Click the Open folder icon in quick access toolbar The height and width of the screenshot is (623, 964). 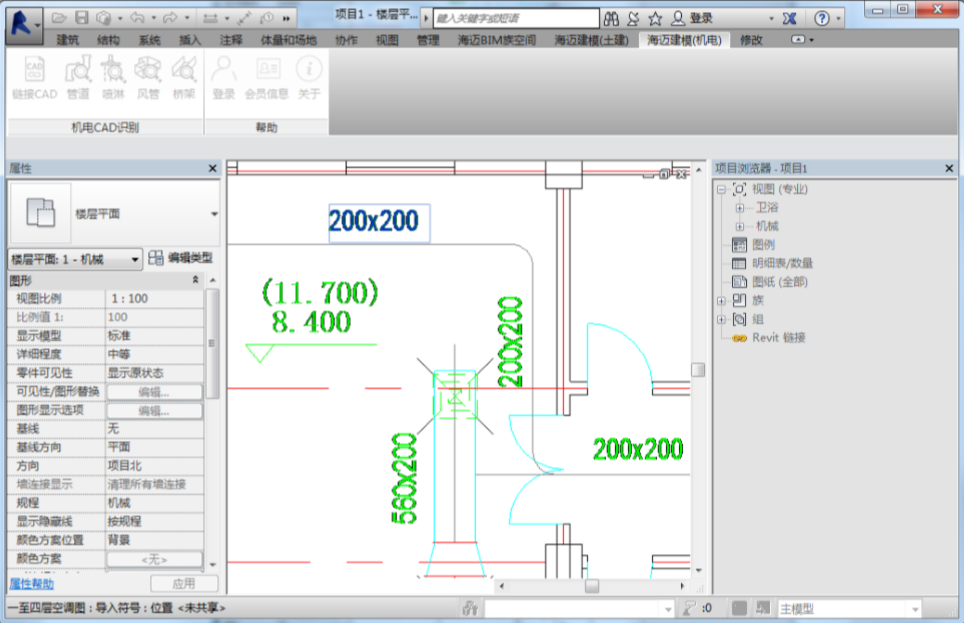(x=59, y=18)
